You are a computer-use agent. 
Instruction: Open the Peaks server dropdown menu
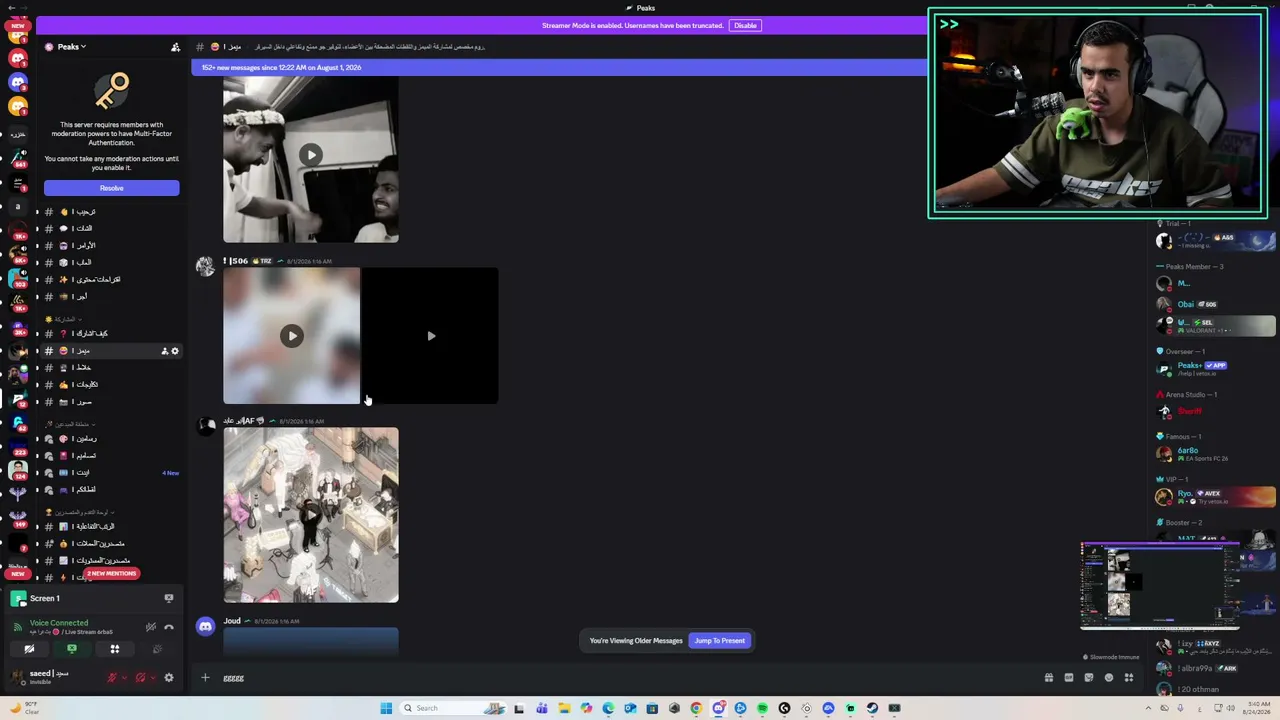coord(72,47)
